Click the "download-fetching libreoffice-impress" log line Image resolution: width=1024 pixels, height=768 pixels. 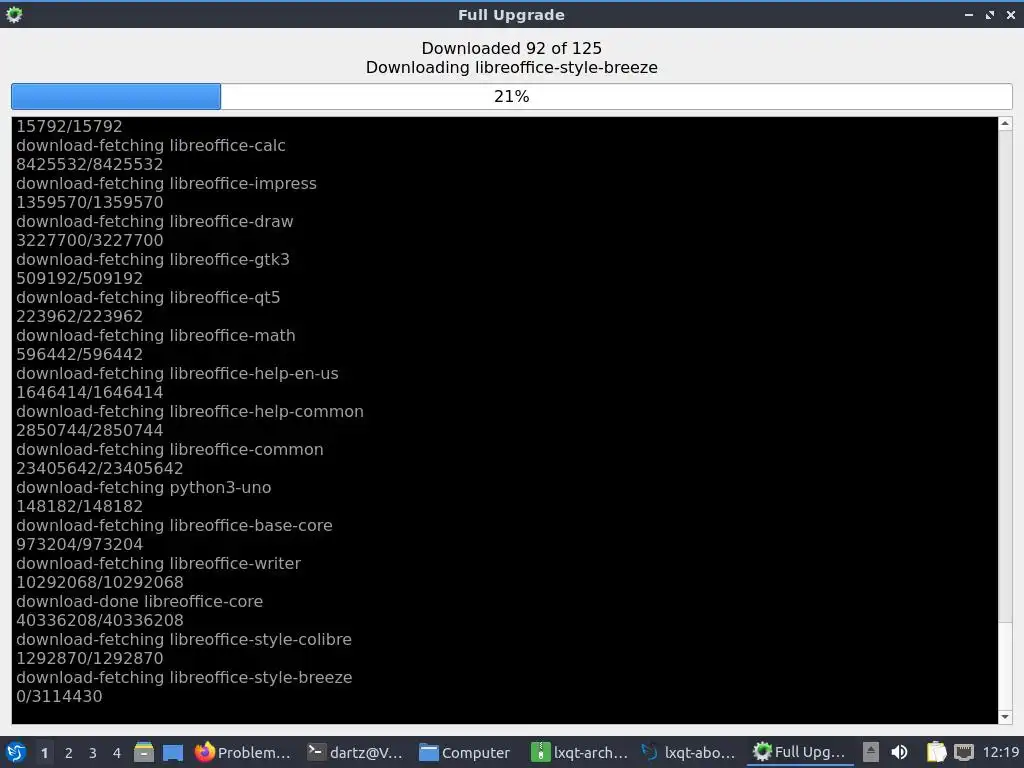pyautogui.click(x=167, y=184)
